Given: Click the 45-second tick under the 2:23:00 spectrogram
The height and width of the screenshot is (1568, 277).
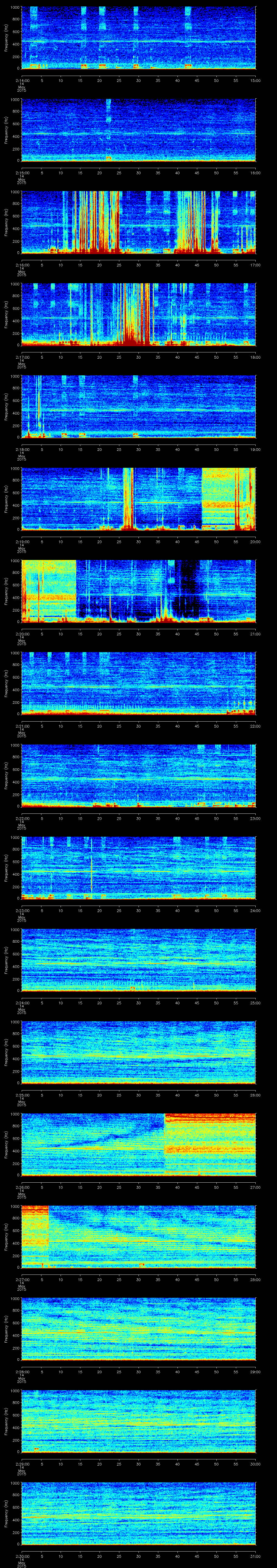Looking at the screenshot, I should (x=197, y=910).
